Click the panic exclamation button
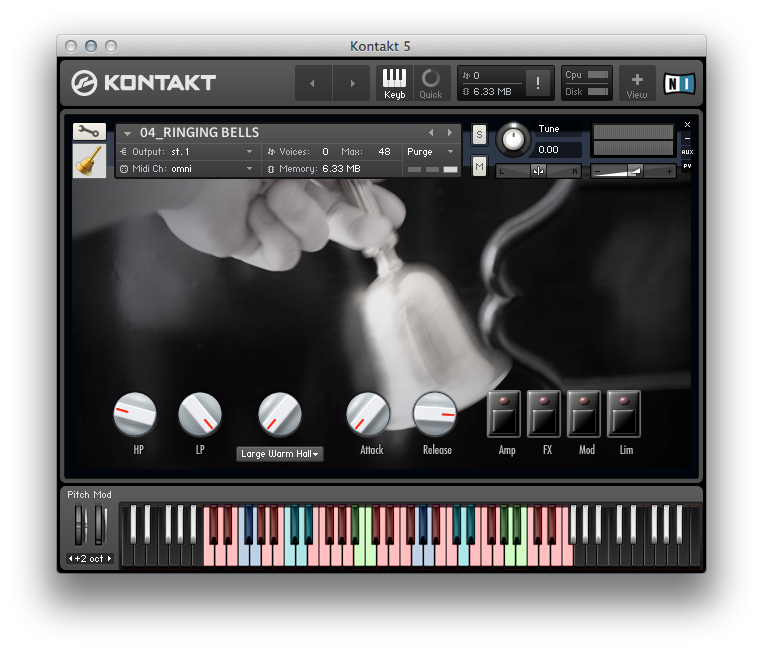Screen dimensions: 763x652 [538, 83]
